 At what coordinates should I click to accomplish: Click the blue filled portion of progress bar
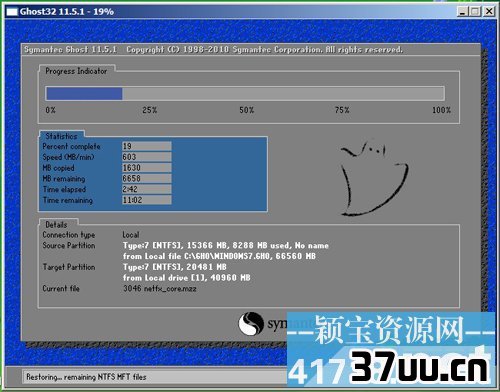tap(84, 94)
